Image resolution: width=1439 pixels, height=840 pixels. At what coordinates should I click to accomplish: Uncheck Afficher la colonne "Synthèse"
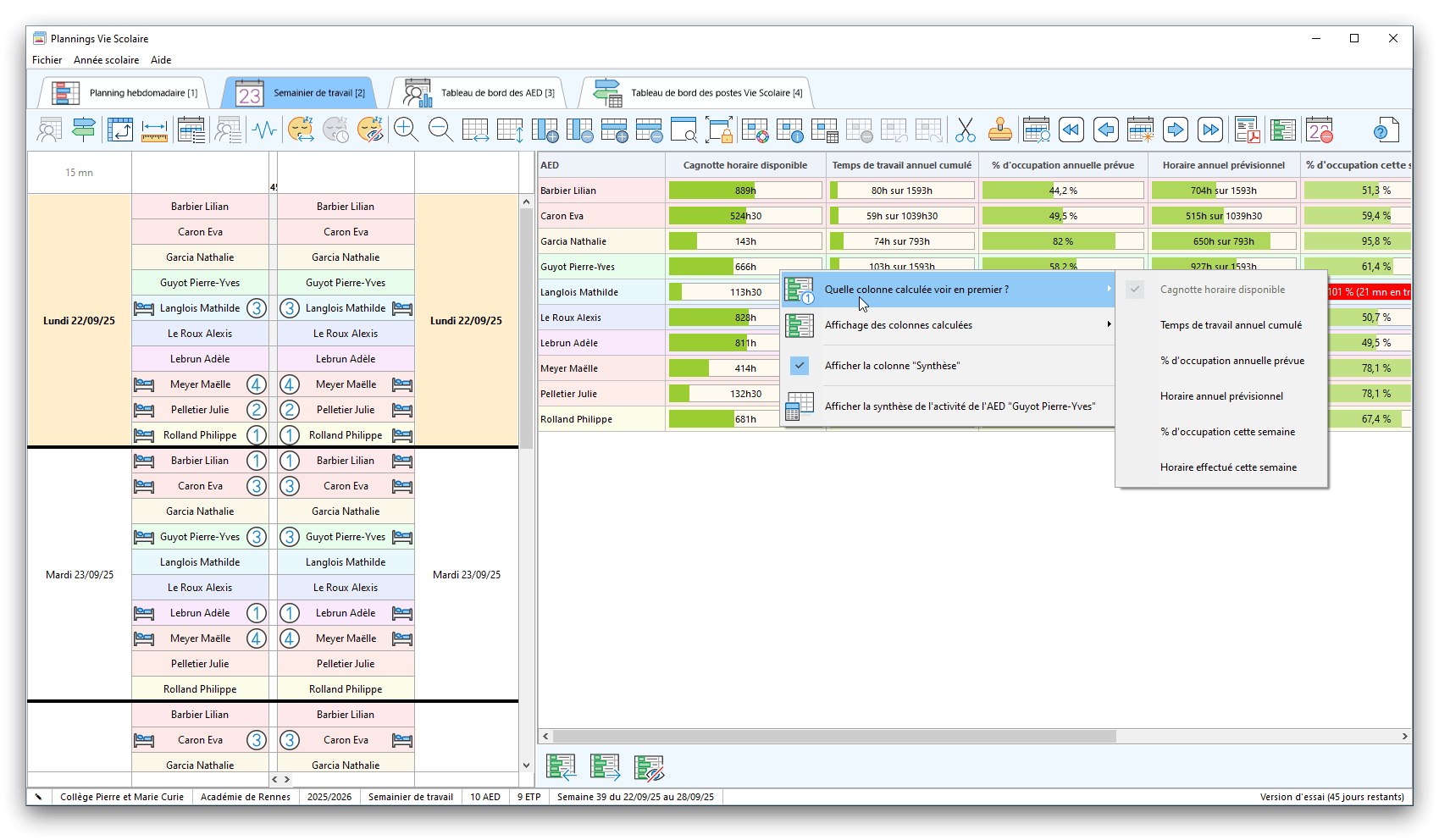[892, 366]
